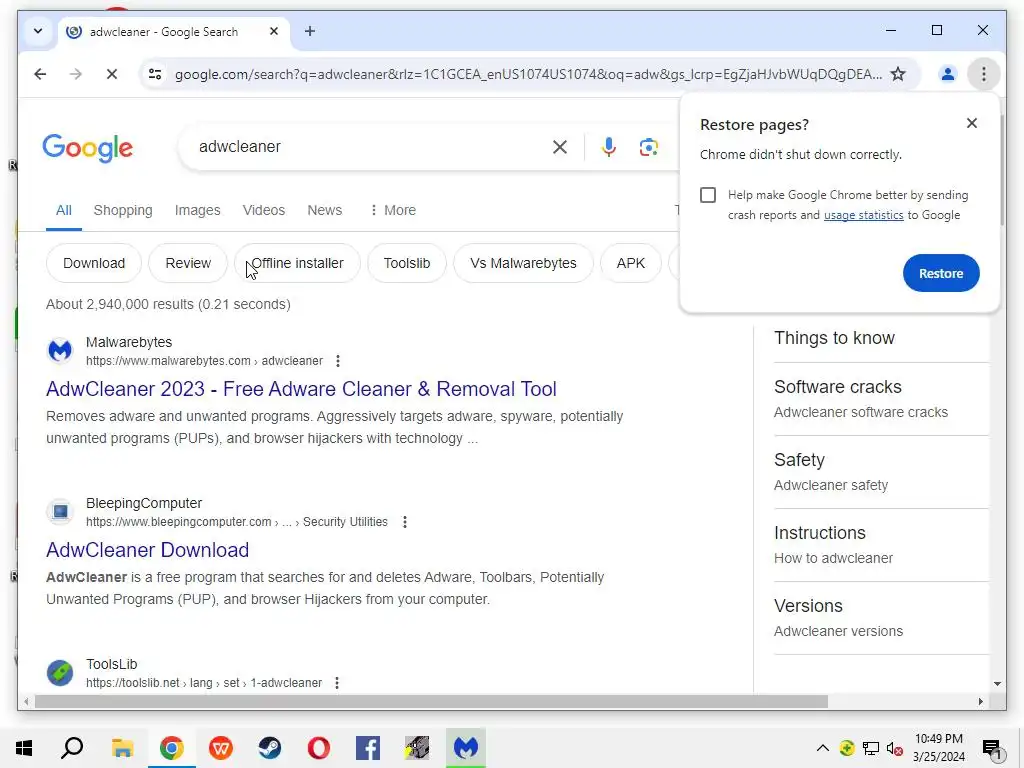Image resolution: width=1024 pixels, height=768 pixels.
Task: Open notification center icon
Action: (992, 748)
